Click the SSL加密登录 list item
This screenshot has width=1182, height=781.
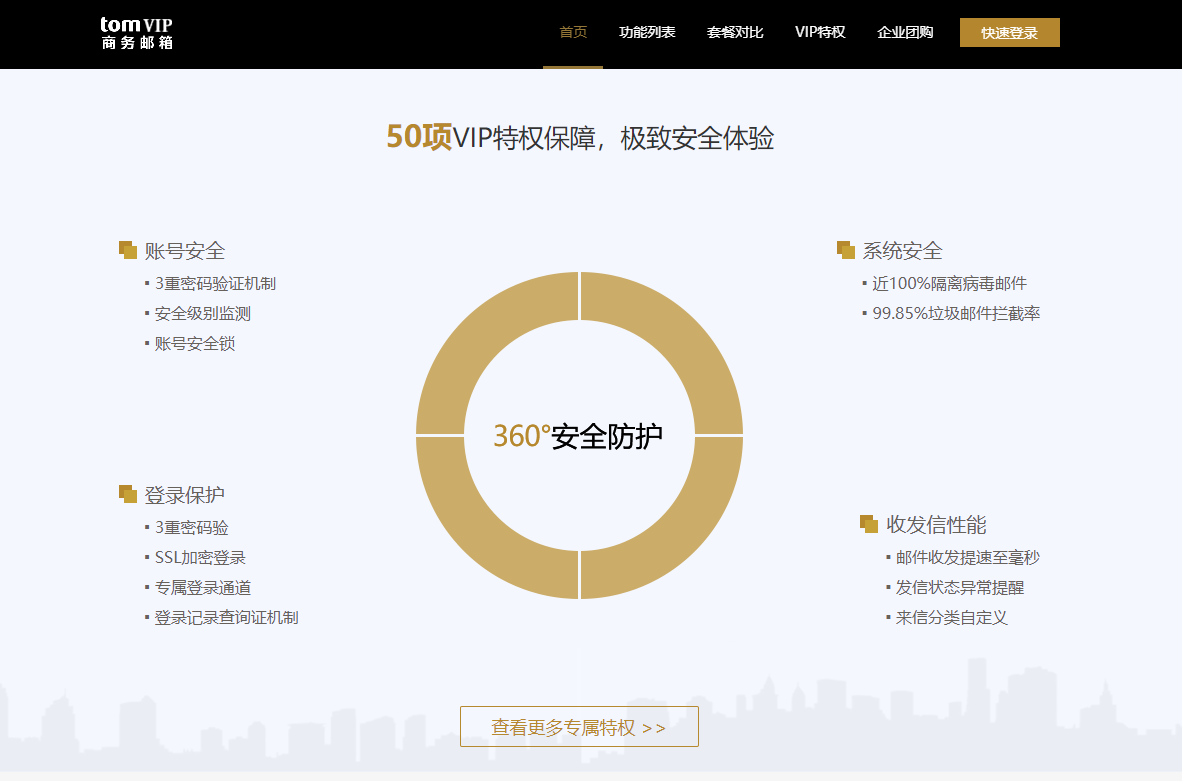[200, 558]
